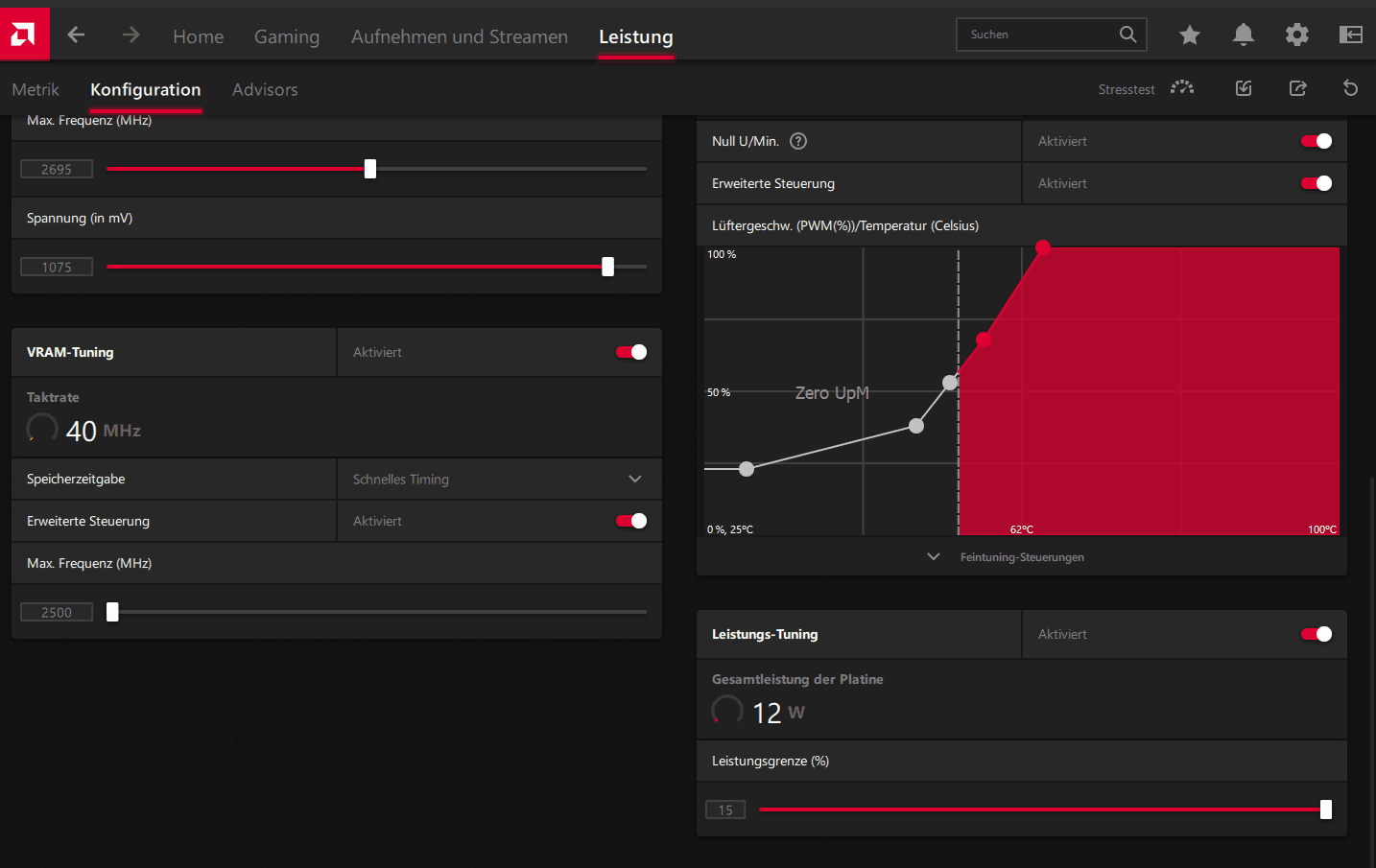
Task: Open notifications bell icon
Action: click(1244, 35)
